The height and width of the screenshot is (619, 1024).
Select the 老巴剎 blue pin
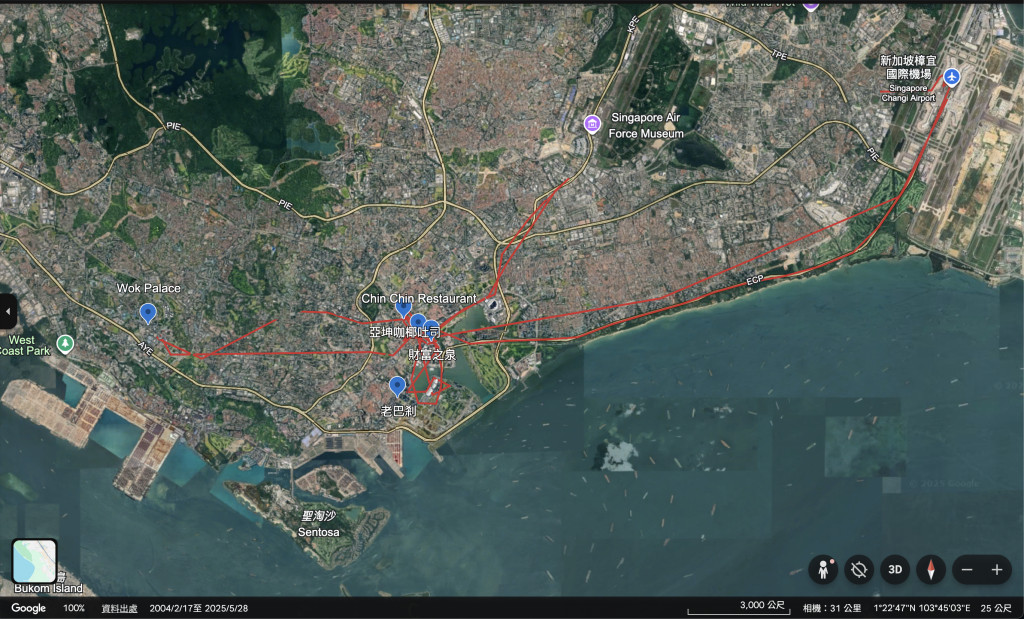(x=398, y=386)
